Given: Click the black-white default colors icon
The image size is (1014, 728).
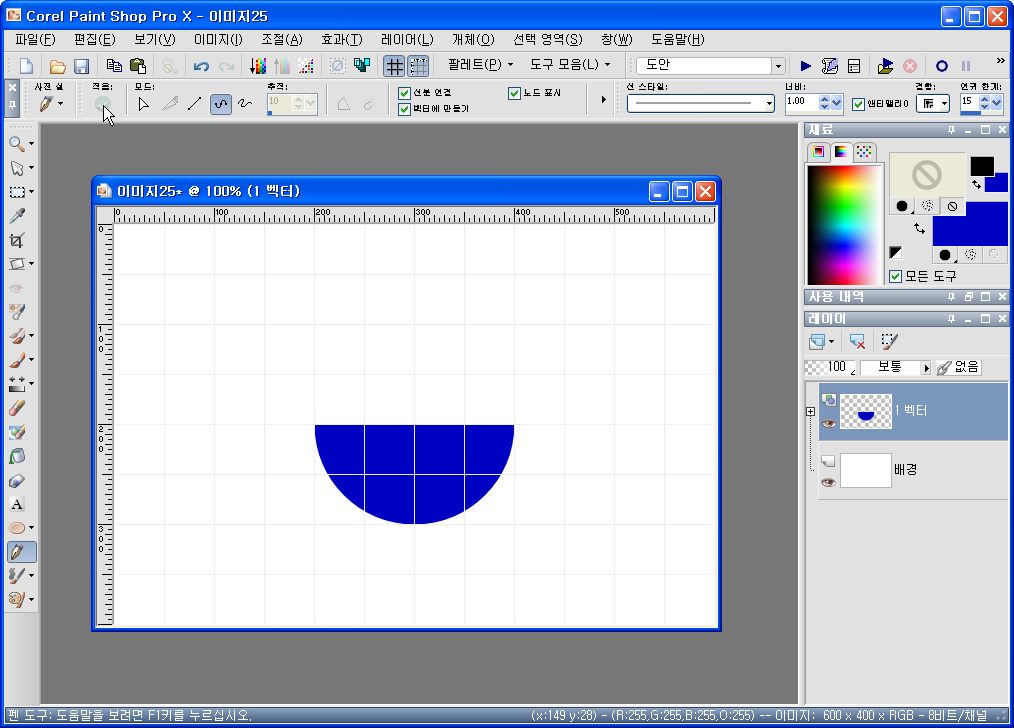Looking at the screenshot, I should point(896,253).
